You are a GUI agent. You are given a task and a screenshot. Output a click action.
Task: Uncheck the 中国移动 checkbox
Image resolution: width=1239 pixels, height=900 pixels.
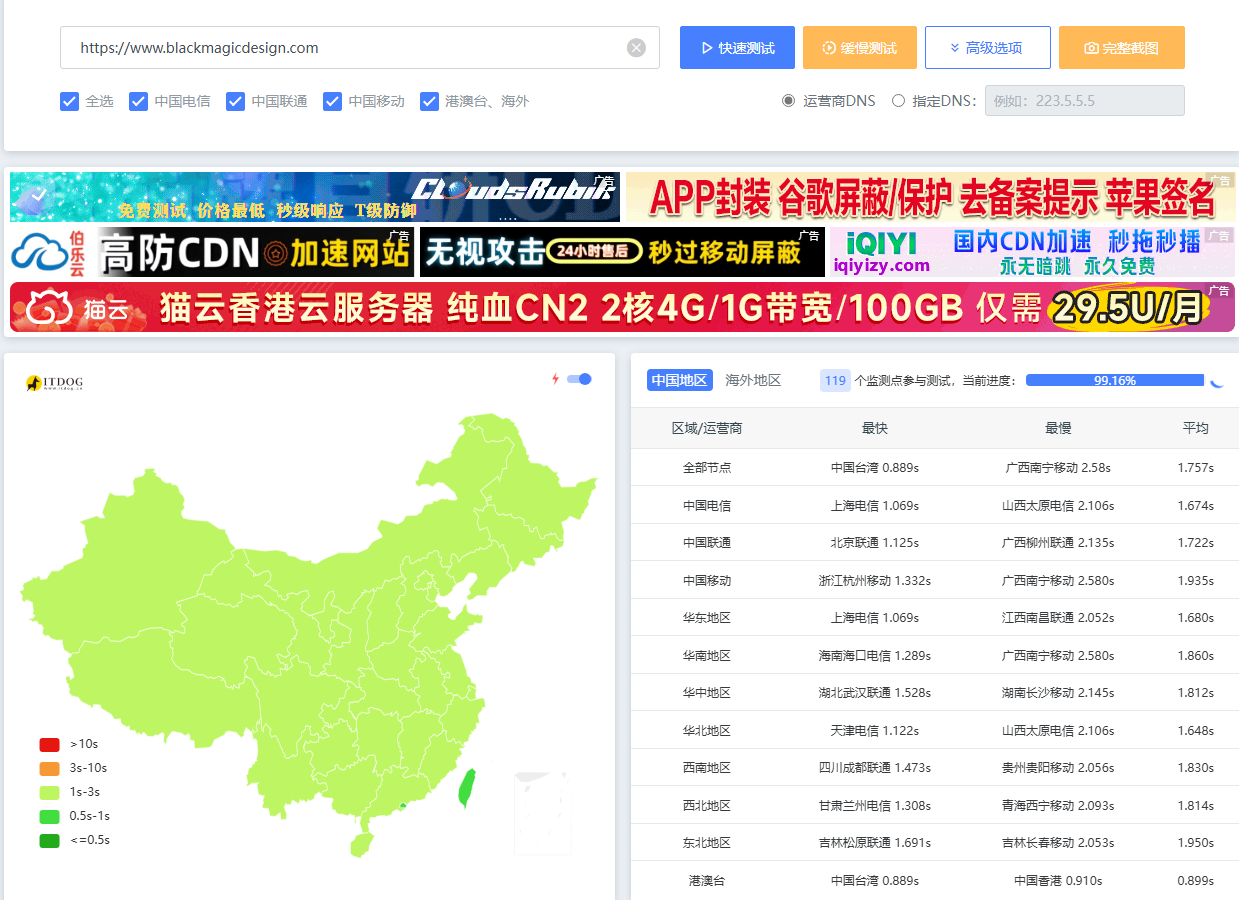tap(333, 101)
